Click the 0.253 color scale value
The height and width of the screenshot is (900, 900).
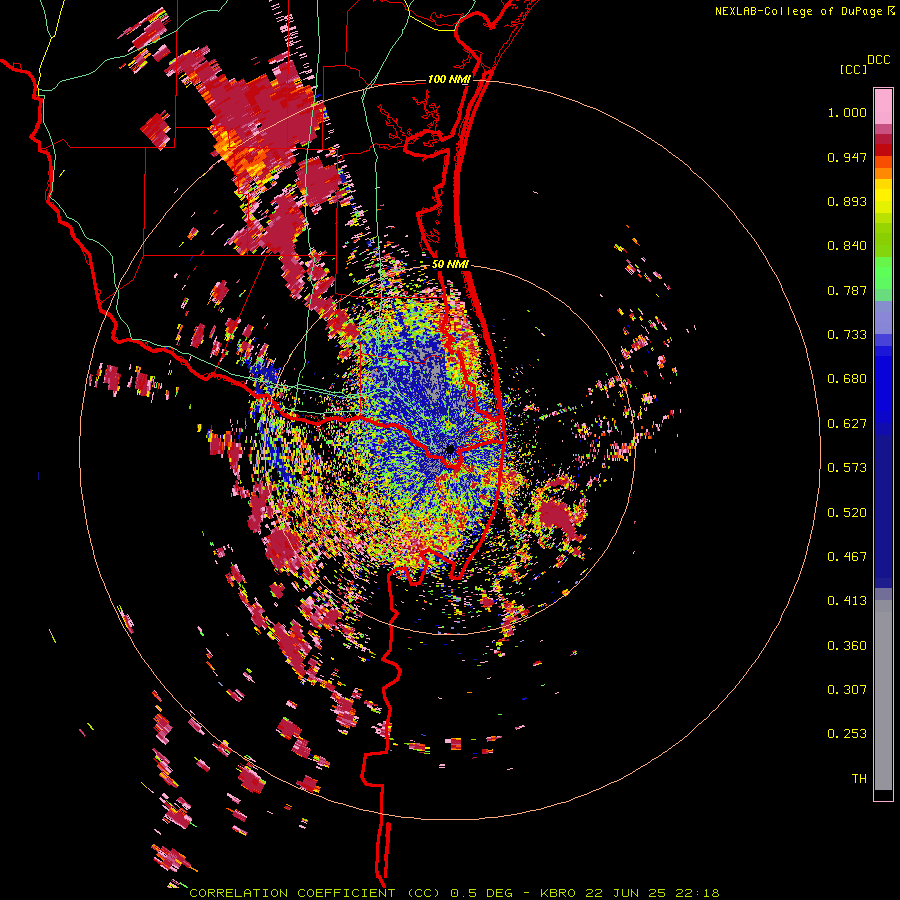pyautogui.click(x=847, y=734)
